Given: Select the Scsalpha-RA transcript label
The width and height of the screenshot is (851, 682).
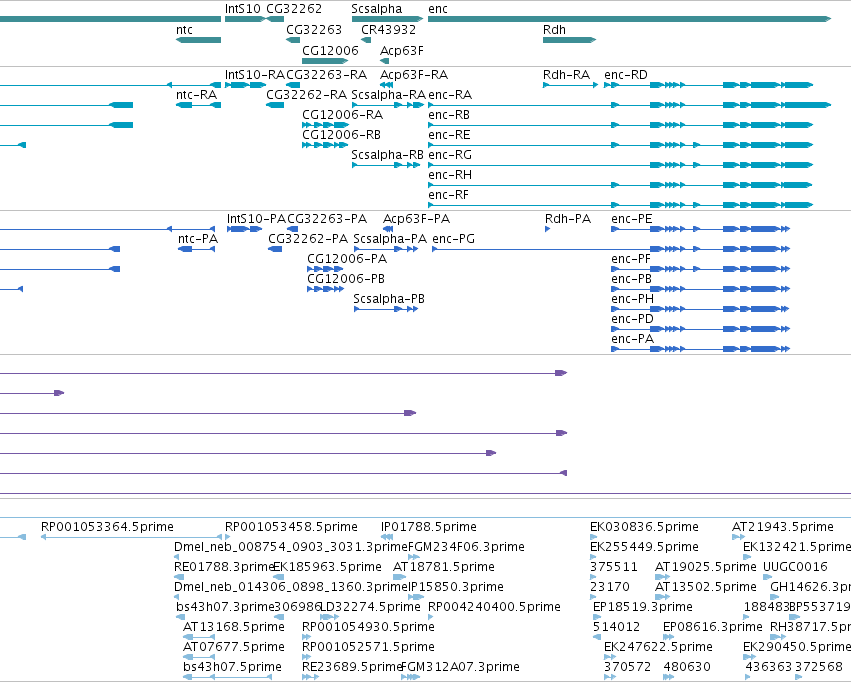Looking at the screenshot, I should coord(389,95).
